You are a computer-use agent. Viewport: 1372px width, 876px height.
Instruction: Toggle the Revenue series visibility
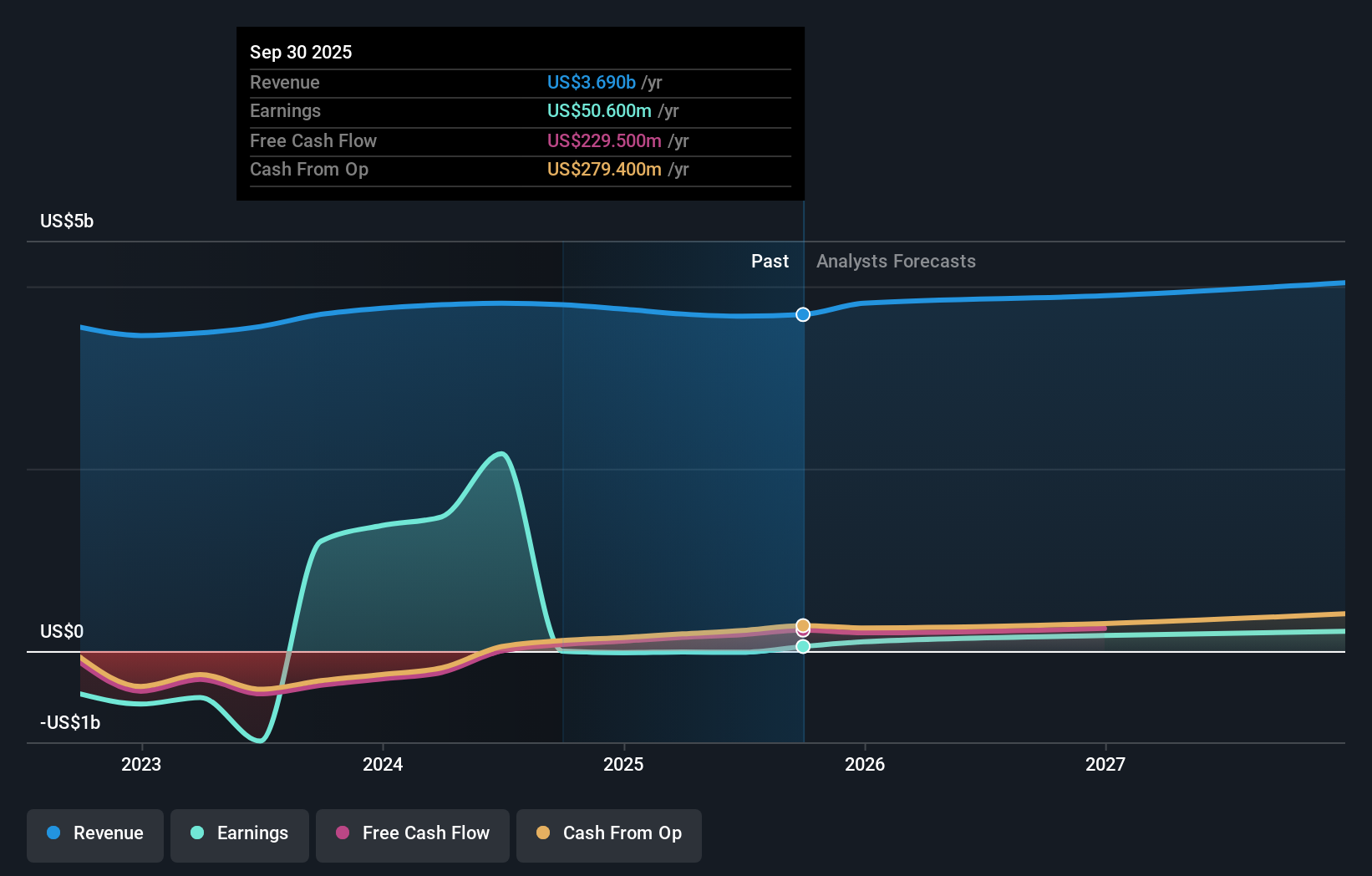[94, 833]
